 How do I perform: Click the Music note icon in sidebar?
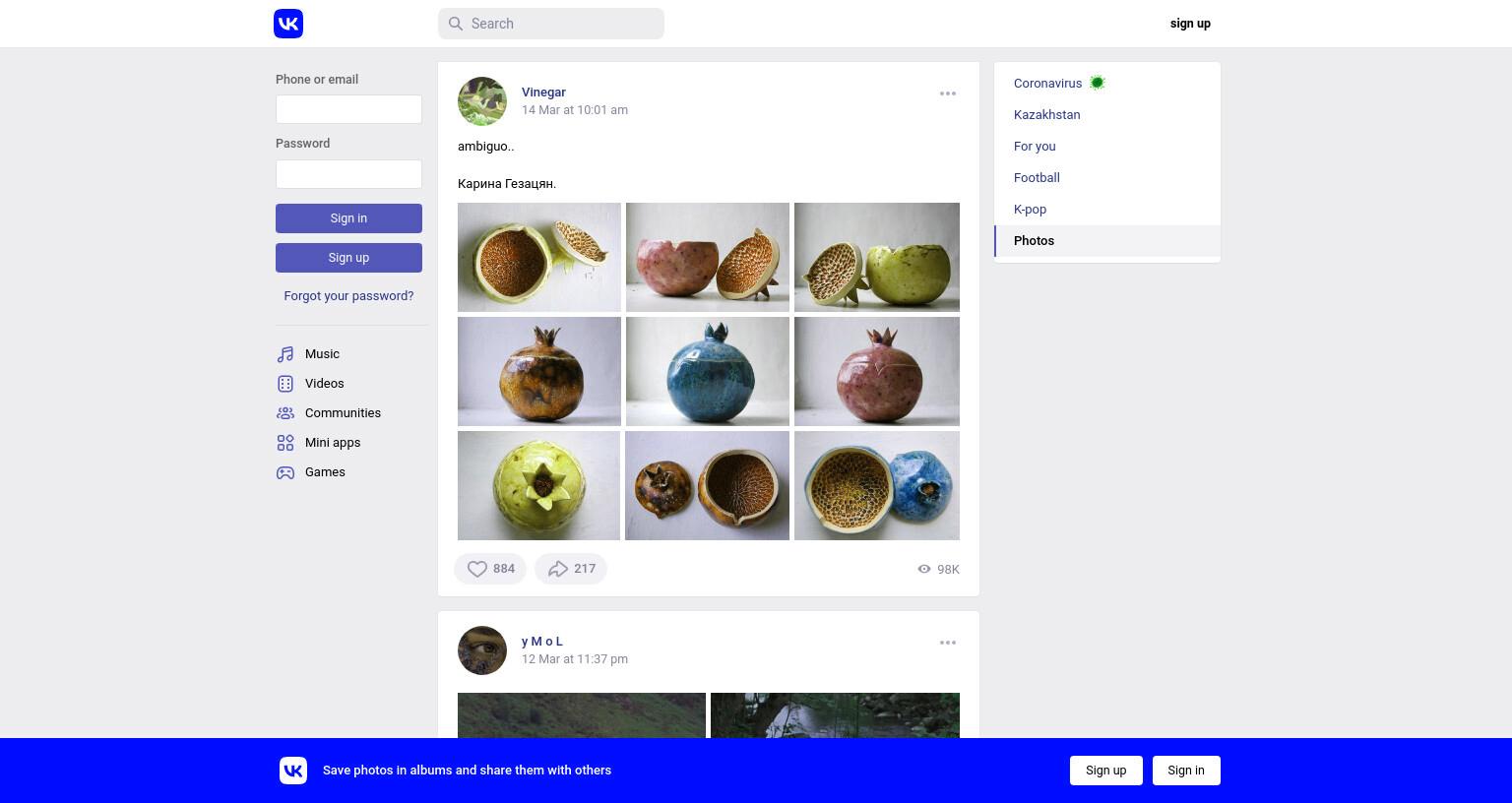pyautogui.click(x=285, y=354)
